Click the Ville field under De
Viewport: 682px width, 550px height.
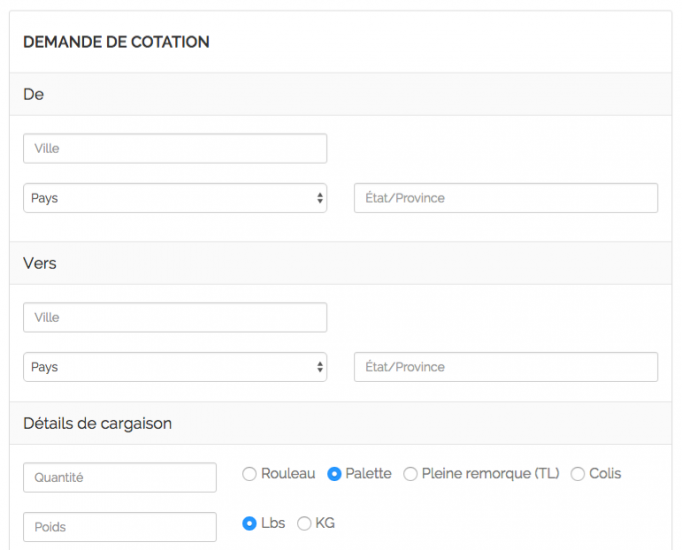pos(174,148)
